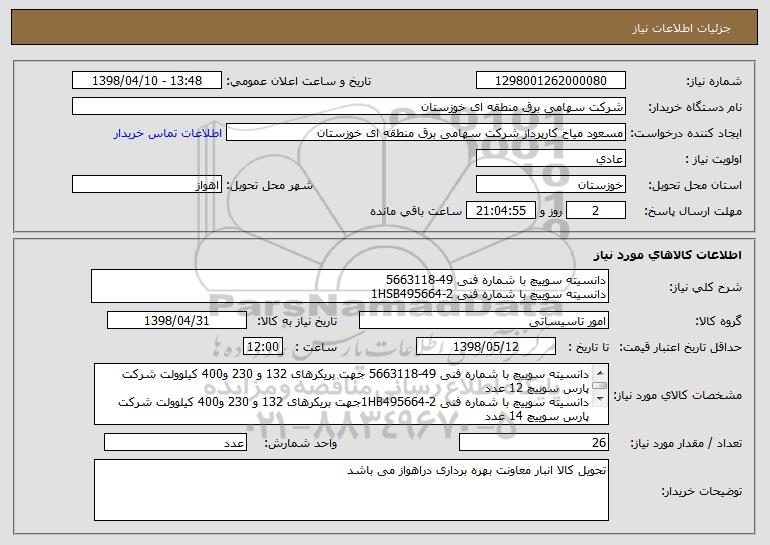Click the اولویت نیاز field showing عادی
Image resolution: width=770 pixels, height=545 pixels.
[551, 158]
